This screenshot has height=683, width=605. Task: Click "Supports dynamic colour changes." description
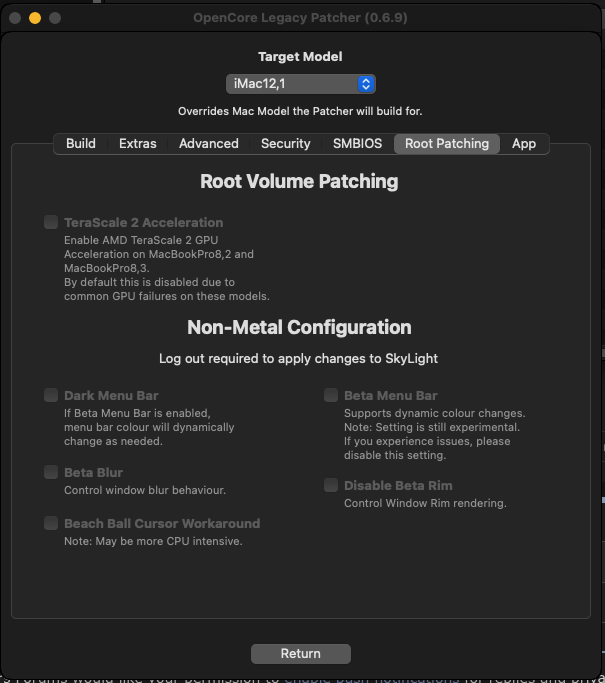(435, 413)
